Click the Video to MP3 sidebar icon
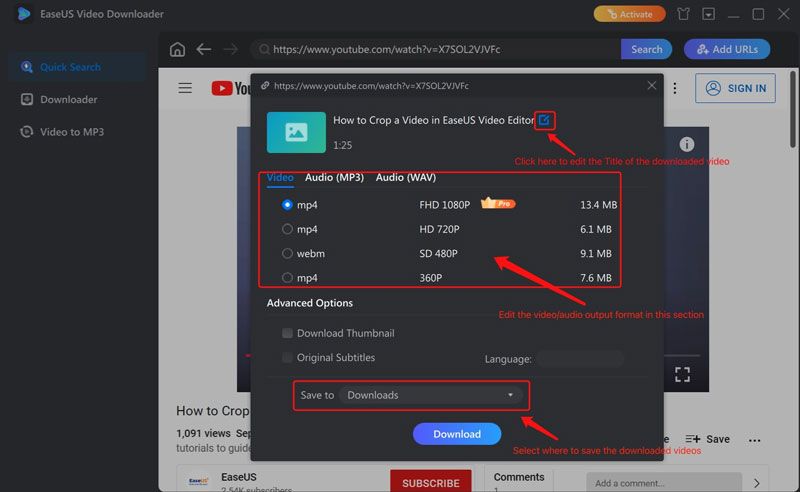 tap(27, 132)
